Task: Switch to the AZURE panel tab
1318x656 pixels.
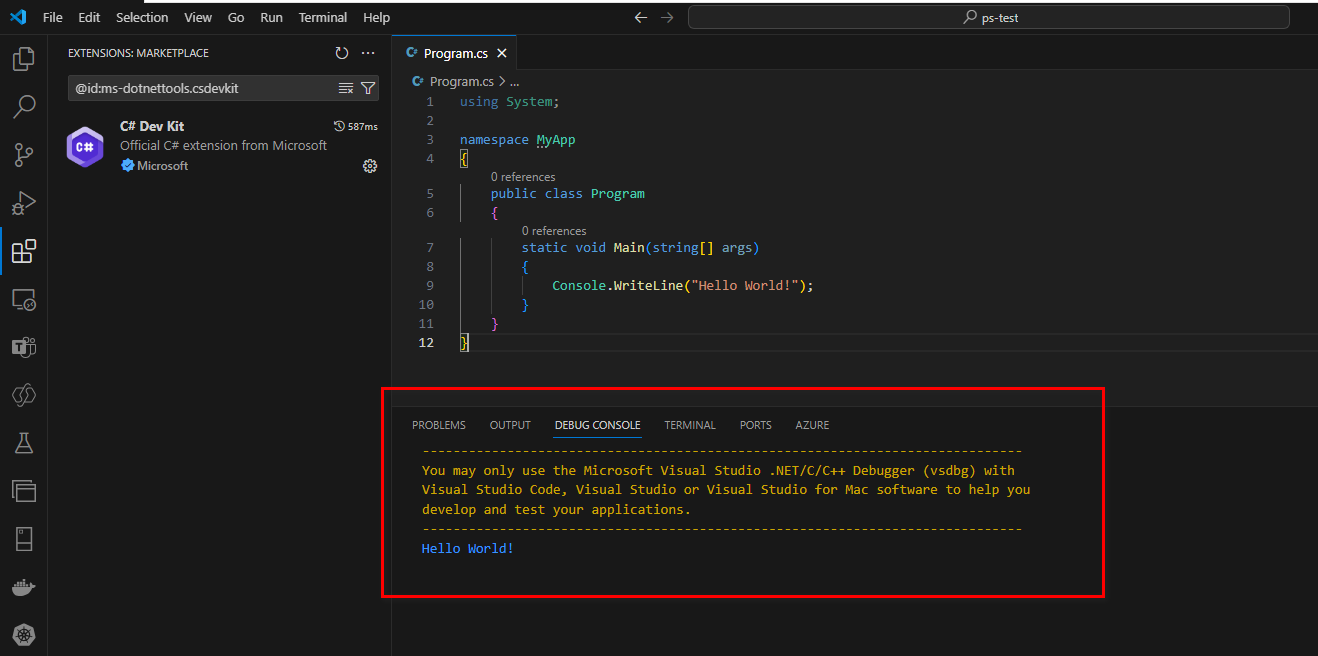Action: [812, 425]
